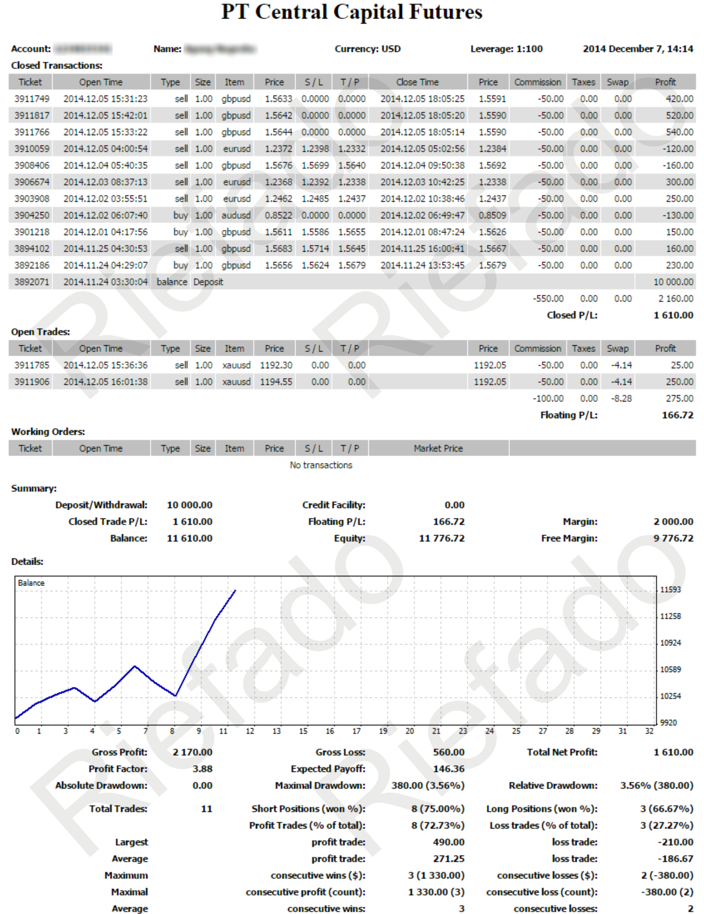Click the 'Total Net Profit:' label
Screen dimensions: 704x914
(562, 752)
